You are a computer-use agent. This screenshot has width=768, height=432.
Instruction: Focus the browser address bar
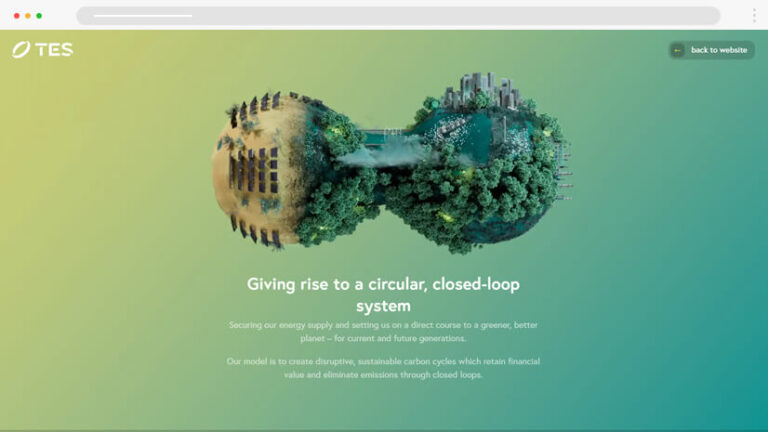pos(398,16)
